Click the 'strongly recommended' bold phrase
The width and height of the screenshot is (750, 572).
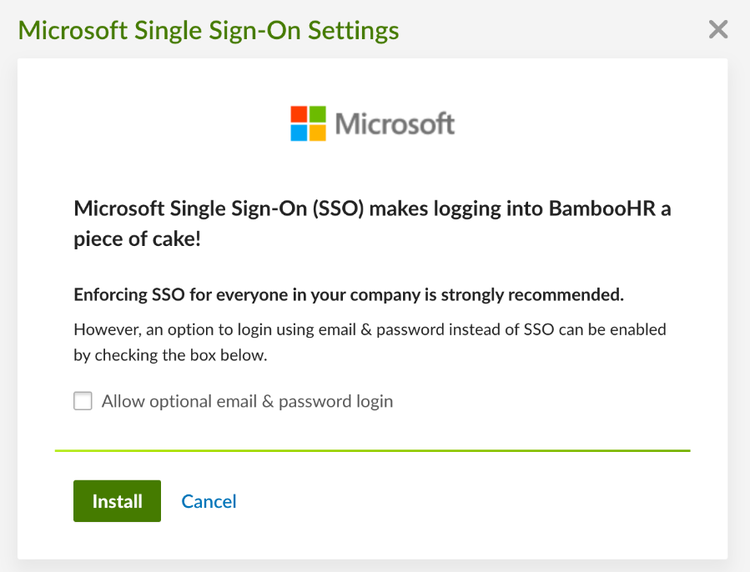[x=532, y=295]
